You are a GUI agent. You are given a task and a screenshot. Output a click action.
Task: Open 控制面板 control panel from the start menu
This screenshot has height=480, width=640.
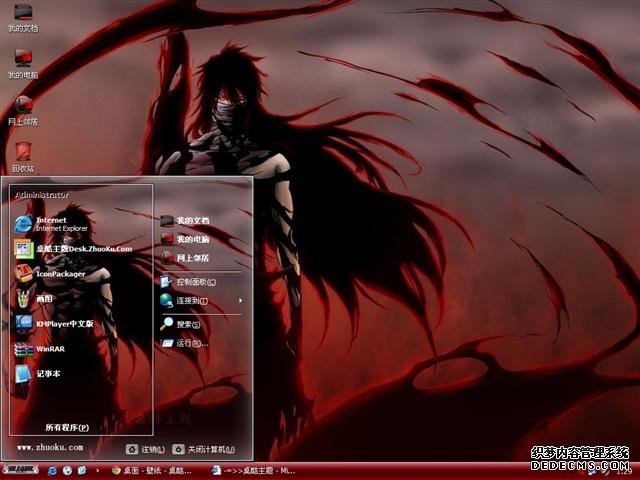tap(189, 282)
